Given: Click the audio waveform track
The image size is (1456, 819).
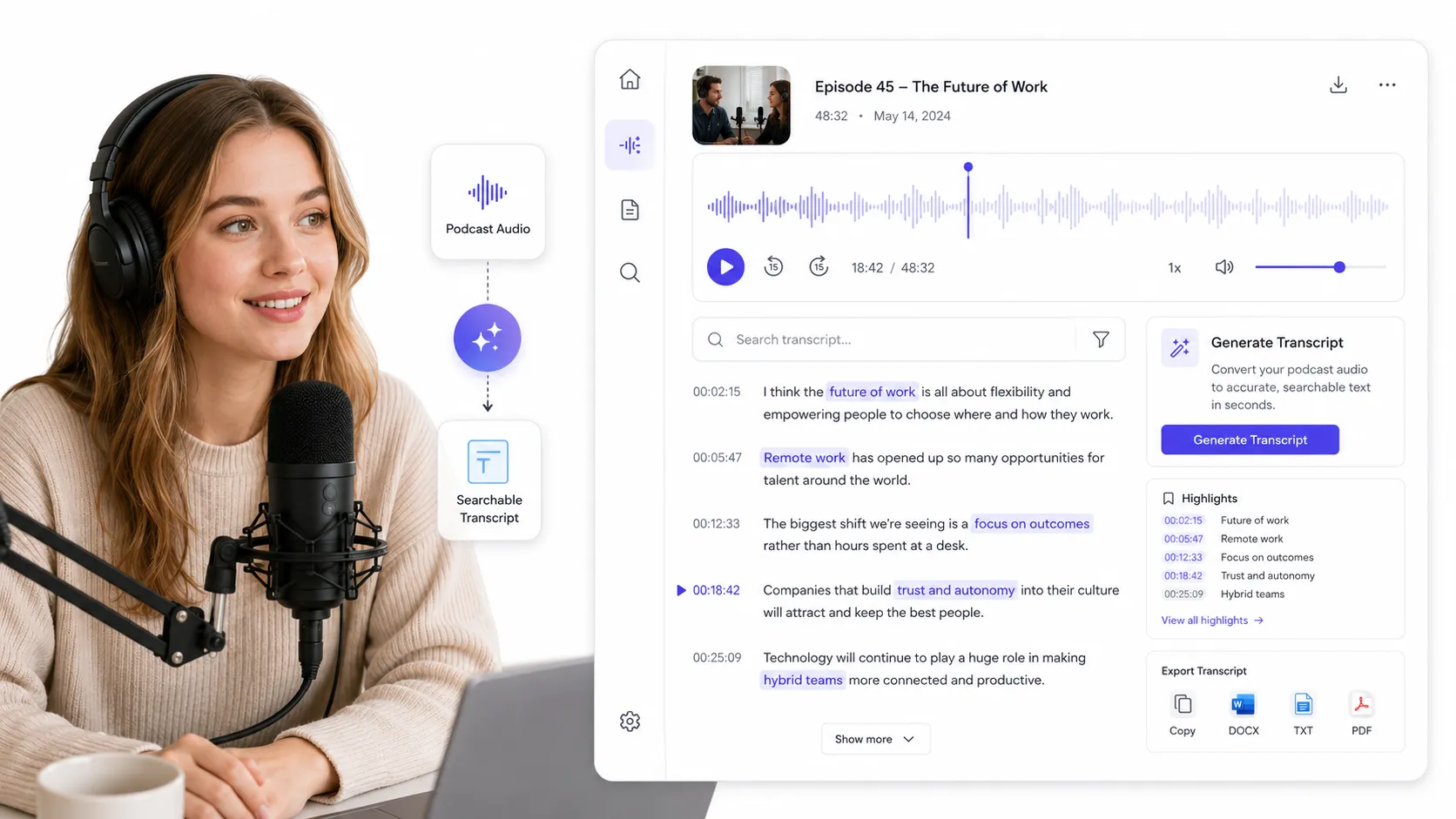Looking at the screenshot, I should [1048, 207].
